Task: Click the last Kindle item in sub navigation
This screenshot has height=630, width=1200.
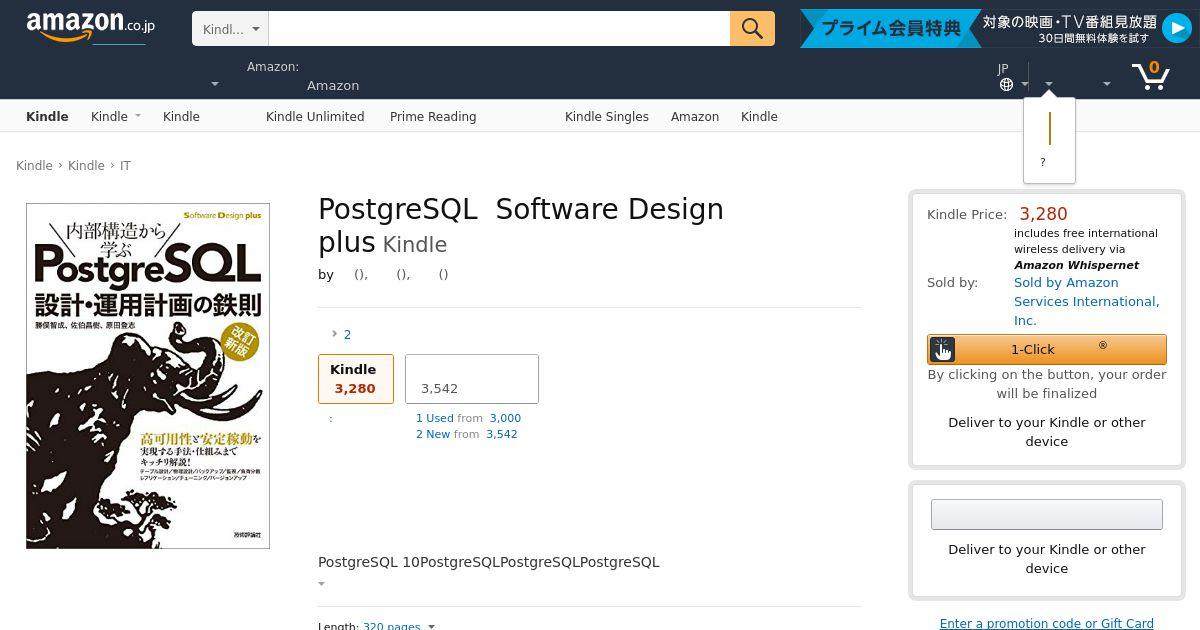Action: click(x=759, y=116)
